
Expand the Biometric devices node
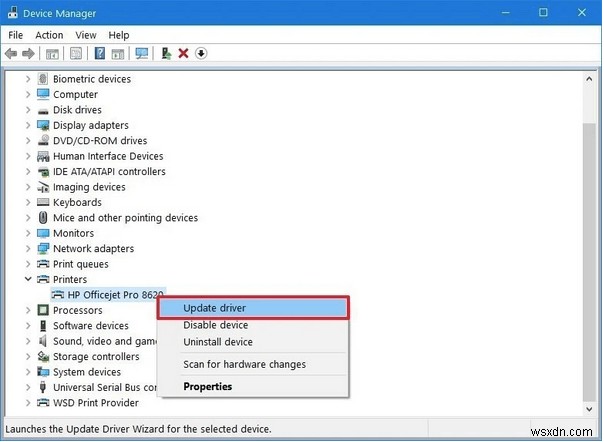[28, 79]
